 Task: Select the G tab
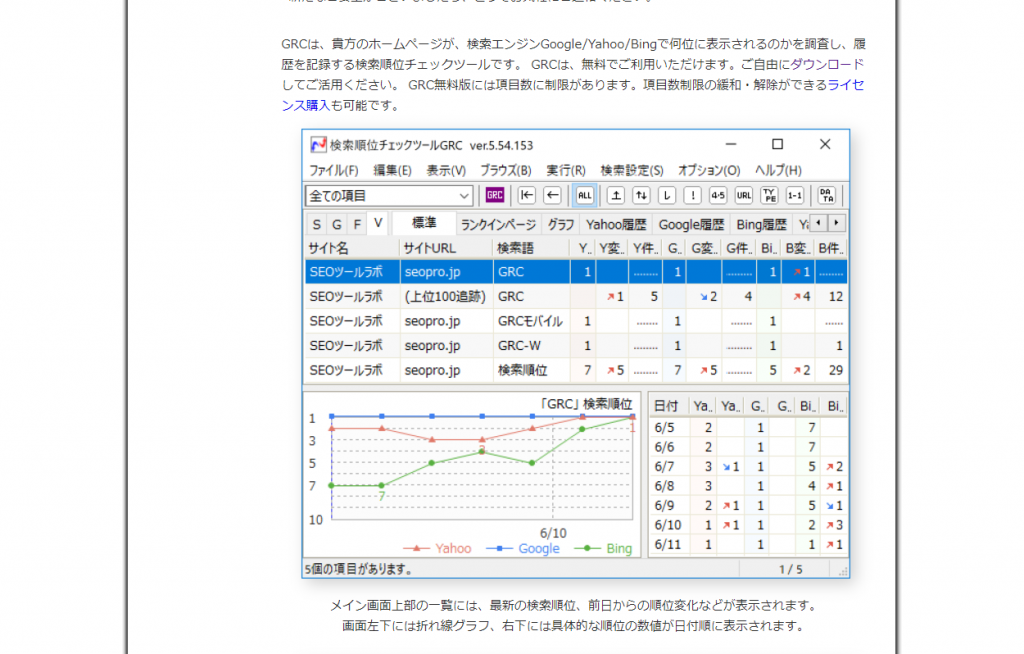click(x=337, y=224)
